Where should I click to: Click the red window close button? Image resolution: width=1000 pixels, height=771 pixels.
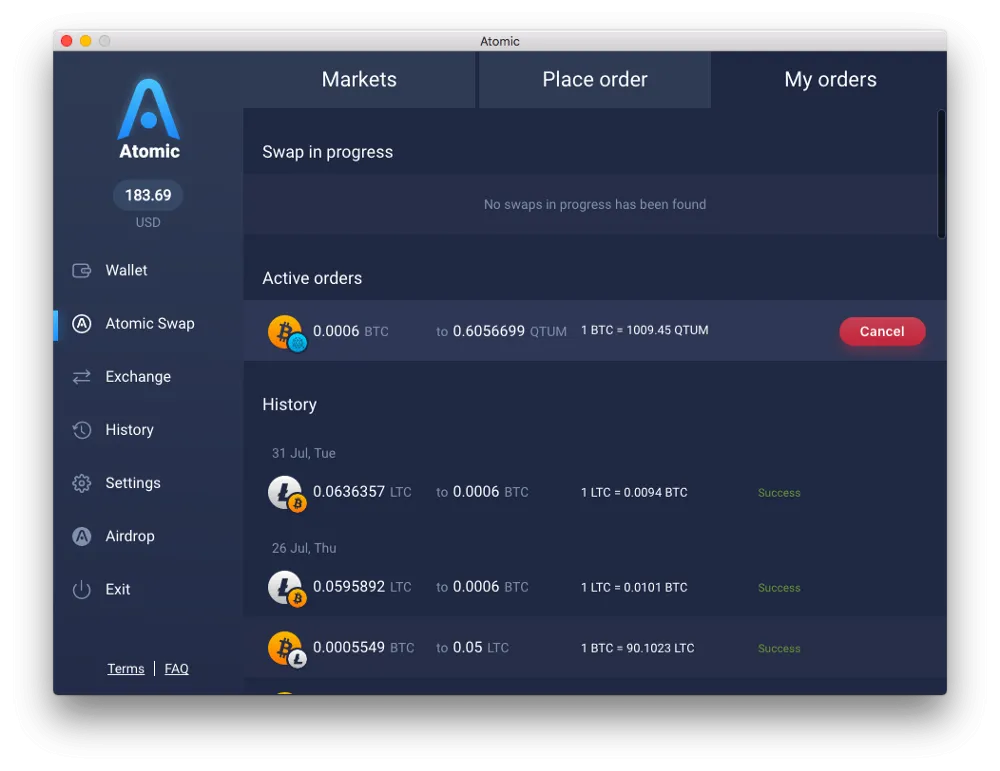pos(66,41)
